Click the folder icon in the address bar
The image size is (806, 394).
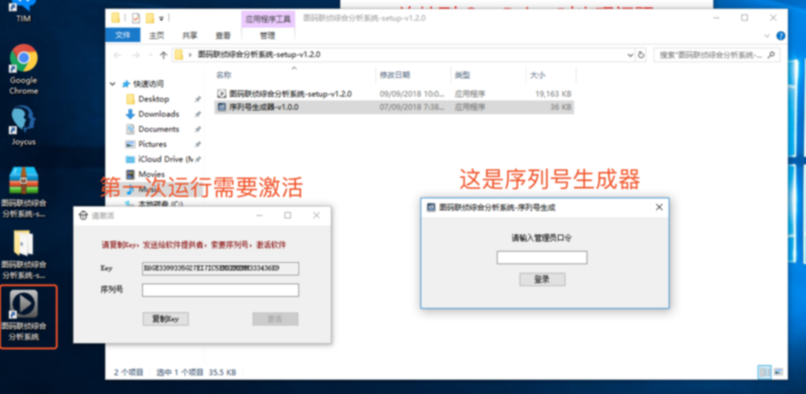(x=178, y=55)
